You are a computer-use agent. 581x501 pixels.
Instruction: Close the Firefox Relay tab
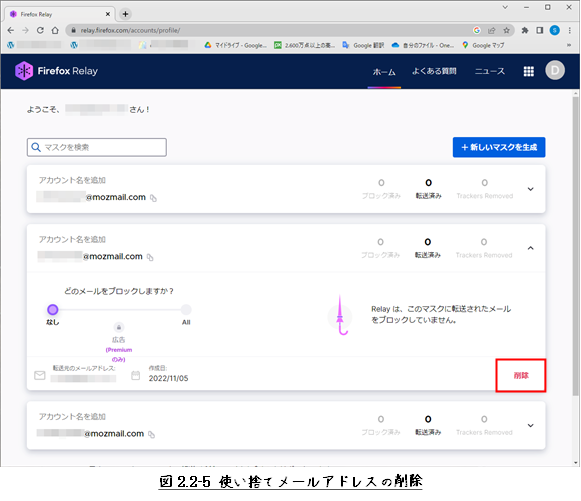[x=108, y=14]
